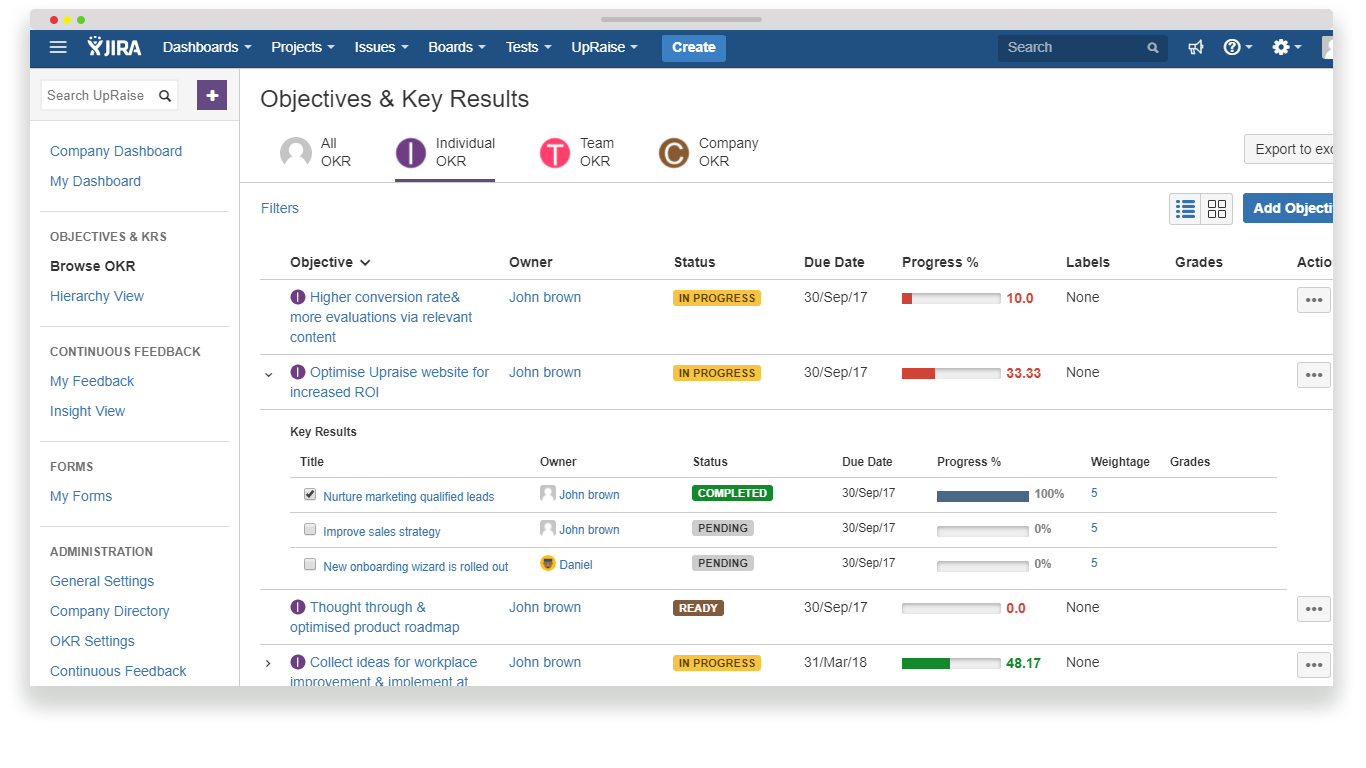Open the announcements megaphone icon
Viewport: 1366px width, 768px height.
pos(1196,47)
